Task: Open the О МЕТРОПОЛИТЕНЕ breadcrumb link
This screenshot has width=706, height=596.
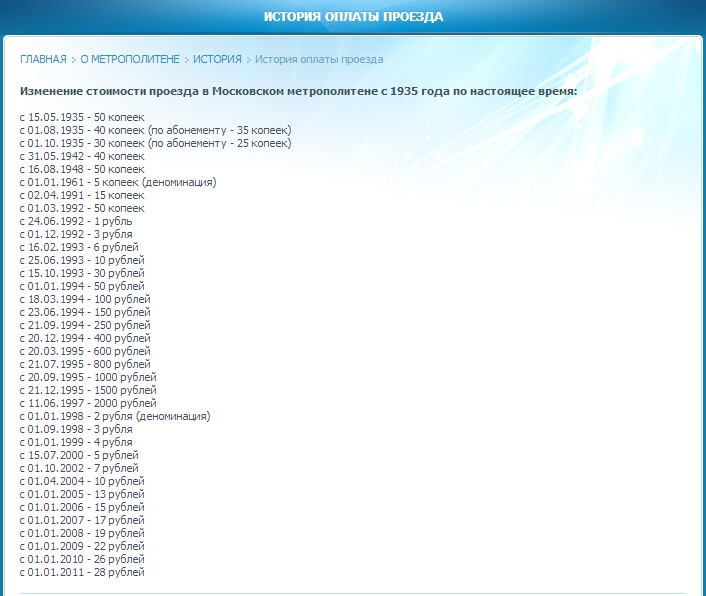Action: point(130,59)
